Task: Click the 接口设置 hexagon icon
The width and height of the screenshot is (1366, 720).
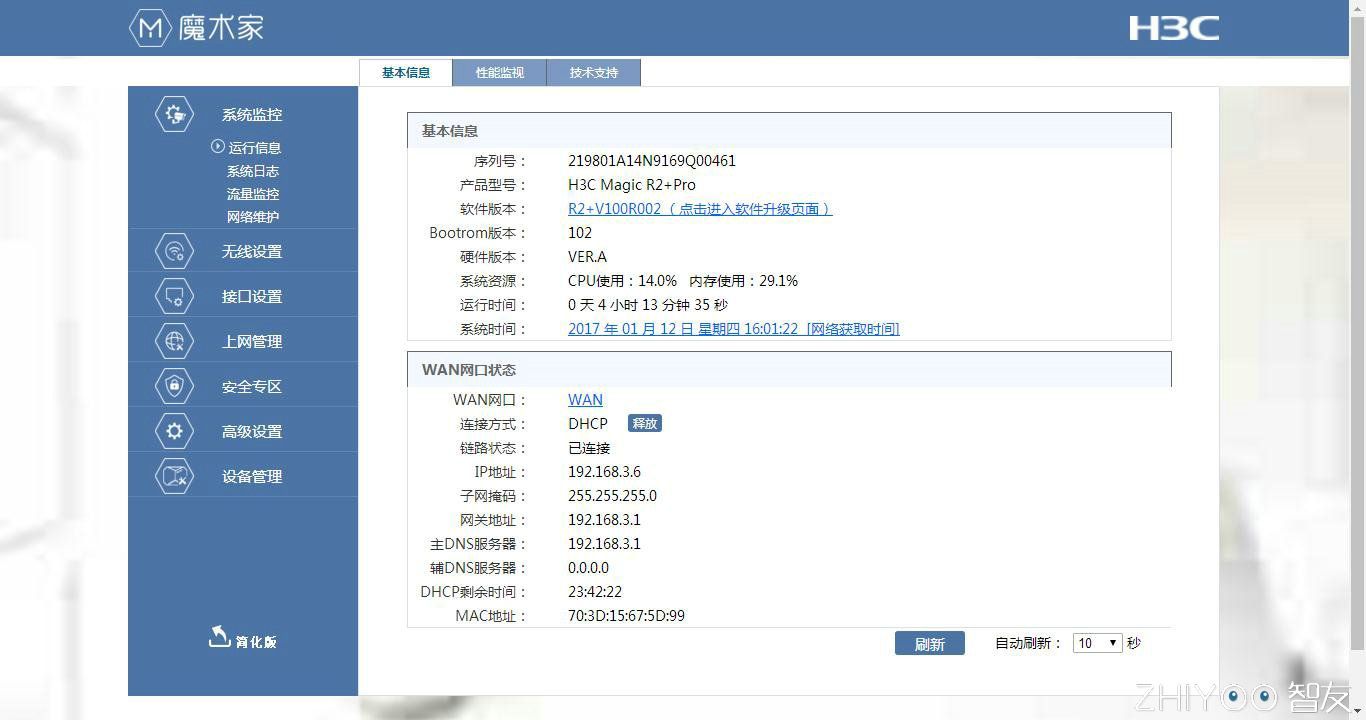Action: pyautogui.click(x=175, y=296)
